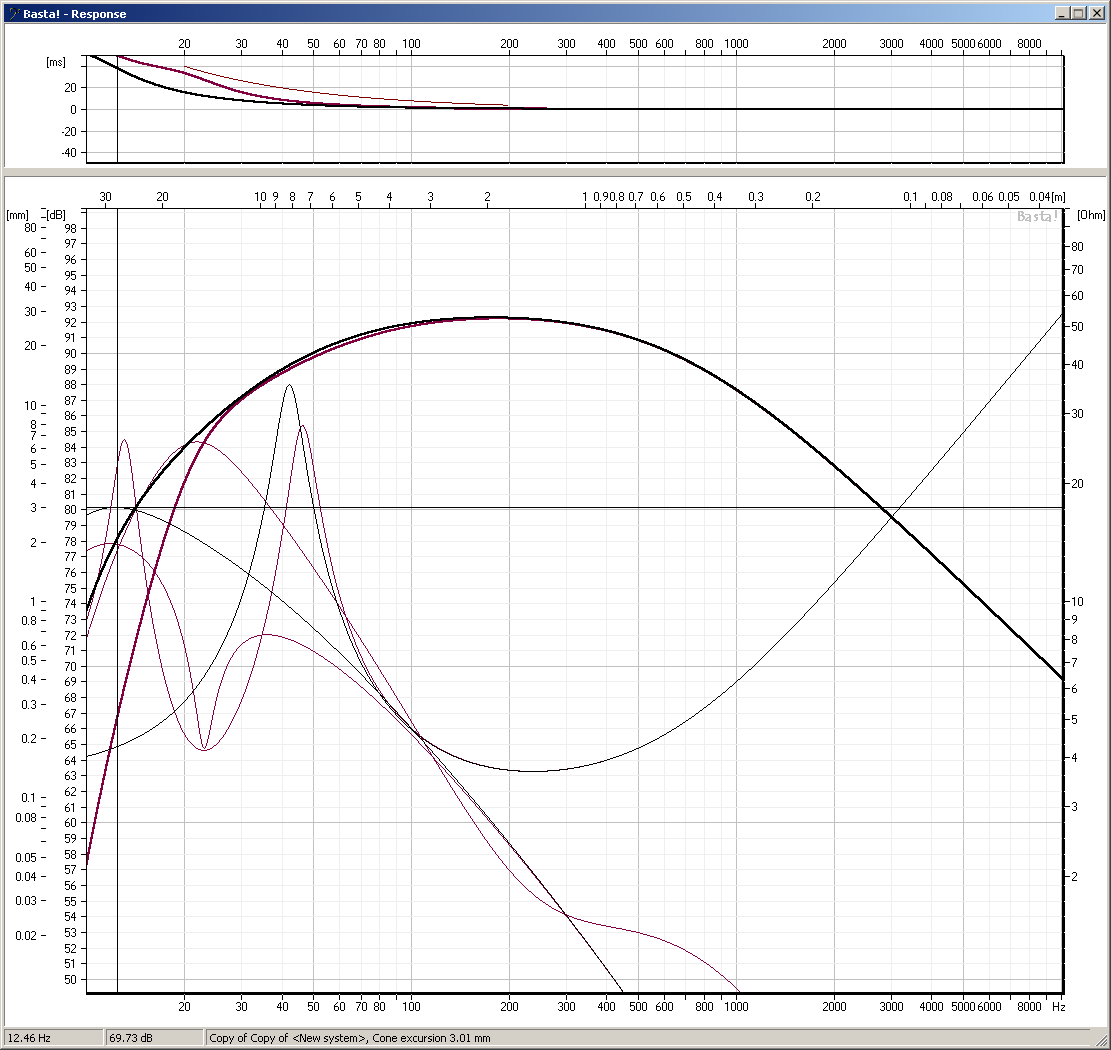
Task: Click the [ms] axis label in the top graph
Action: [x=56, y=62]
